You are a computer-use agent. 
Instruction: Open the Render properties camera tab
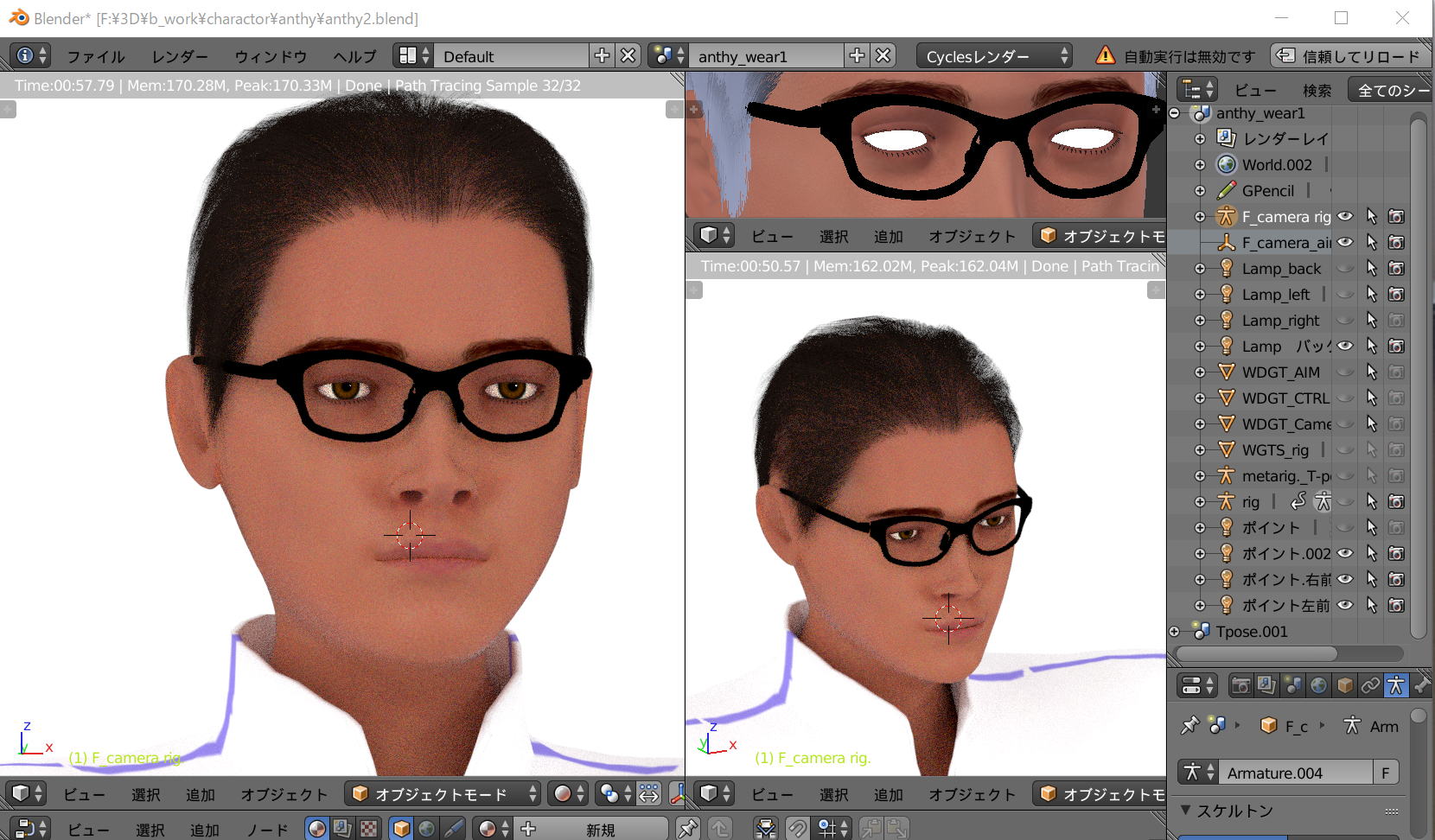pyautogui.click(x=1240, y=685)
